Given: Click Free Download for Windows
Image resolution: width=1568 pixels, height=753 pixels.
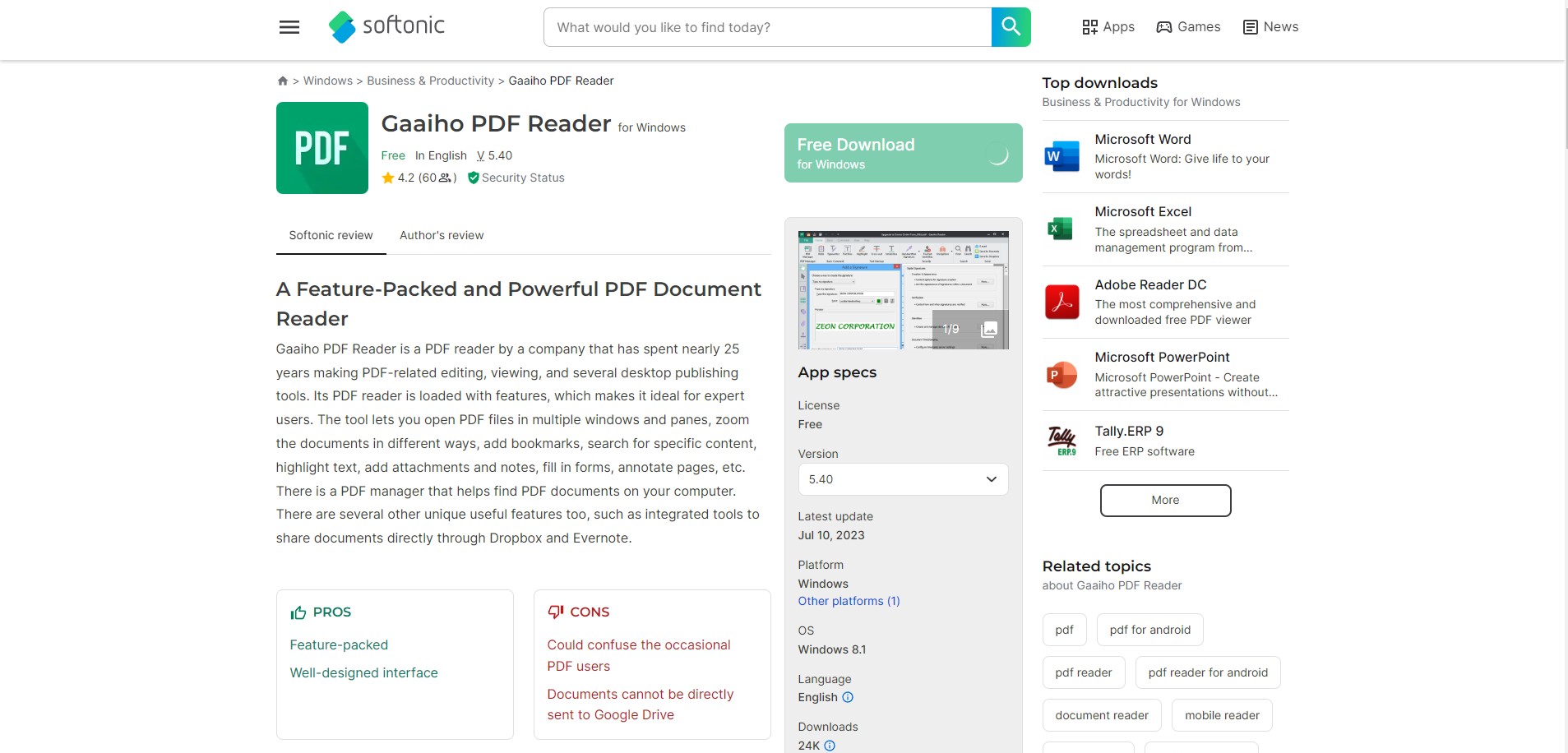Looking at the screenshot, I should pyautogui.click(x=904, y=153).
